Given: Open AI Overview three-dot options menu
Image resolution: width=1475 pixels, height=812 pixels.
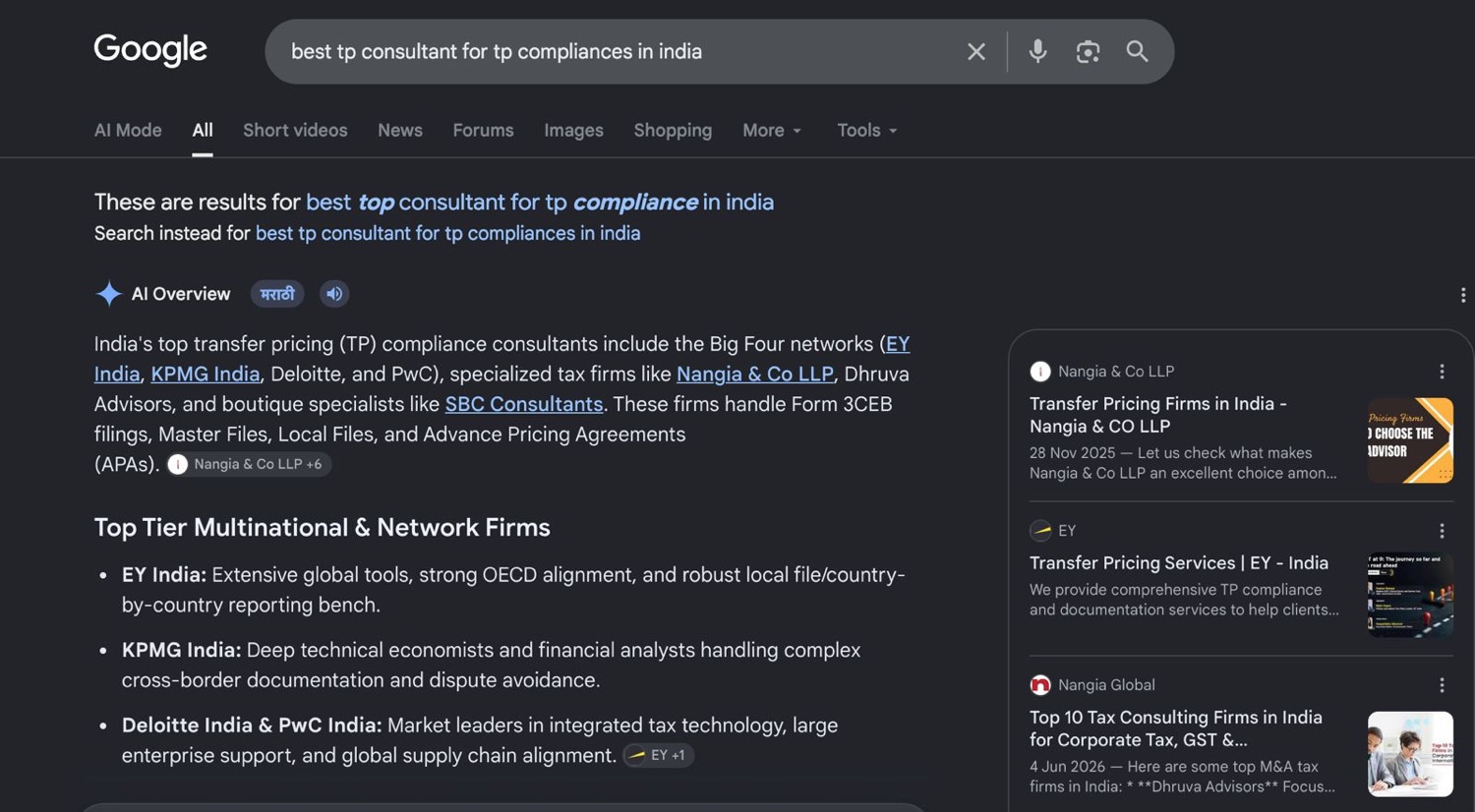Looking at the screenshot, I should pos(1463,295).
